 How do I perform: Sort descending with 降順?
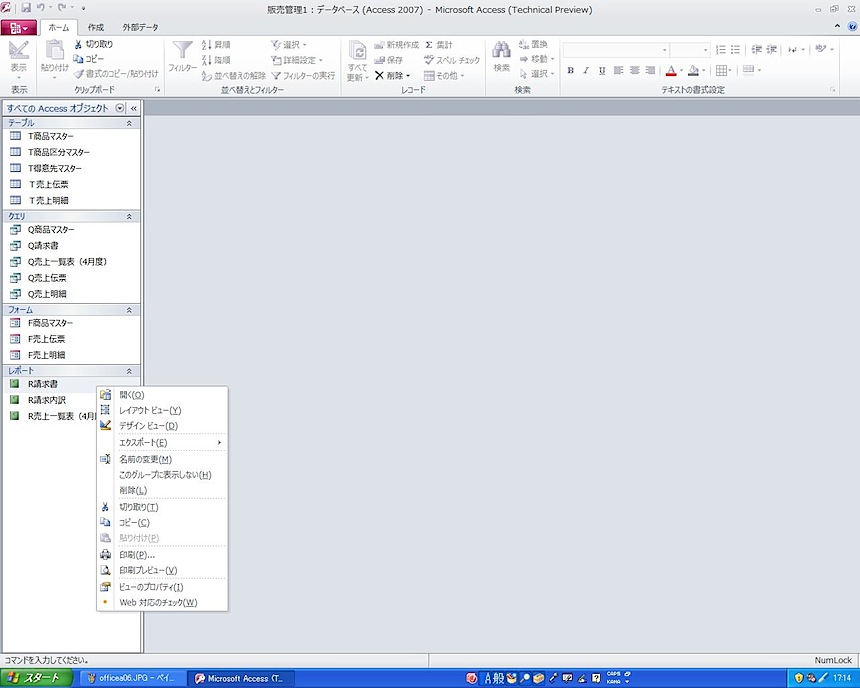(216, 59)
